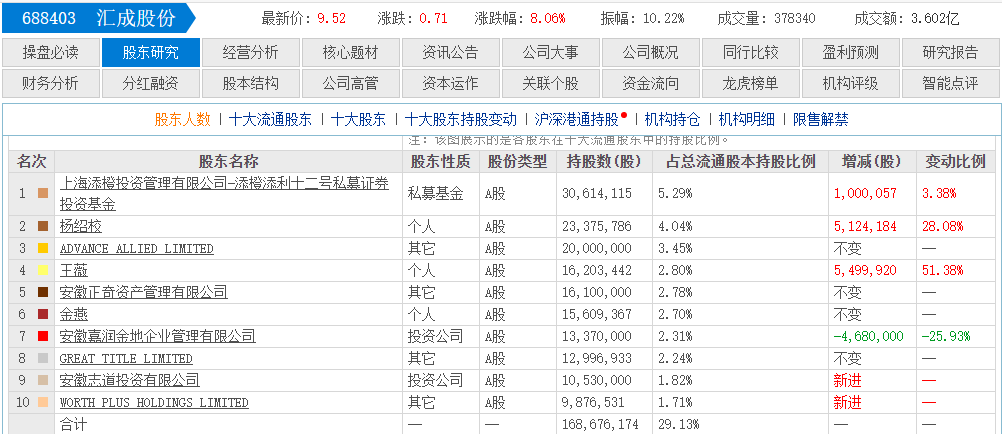Open the 财务分析 tab
Image resolution: width=1002 pixels, height=434 pixels.
pyautogui.click(x=50, y=84)
